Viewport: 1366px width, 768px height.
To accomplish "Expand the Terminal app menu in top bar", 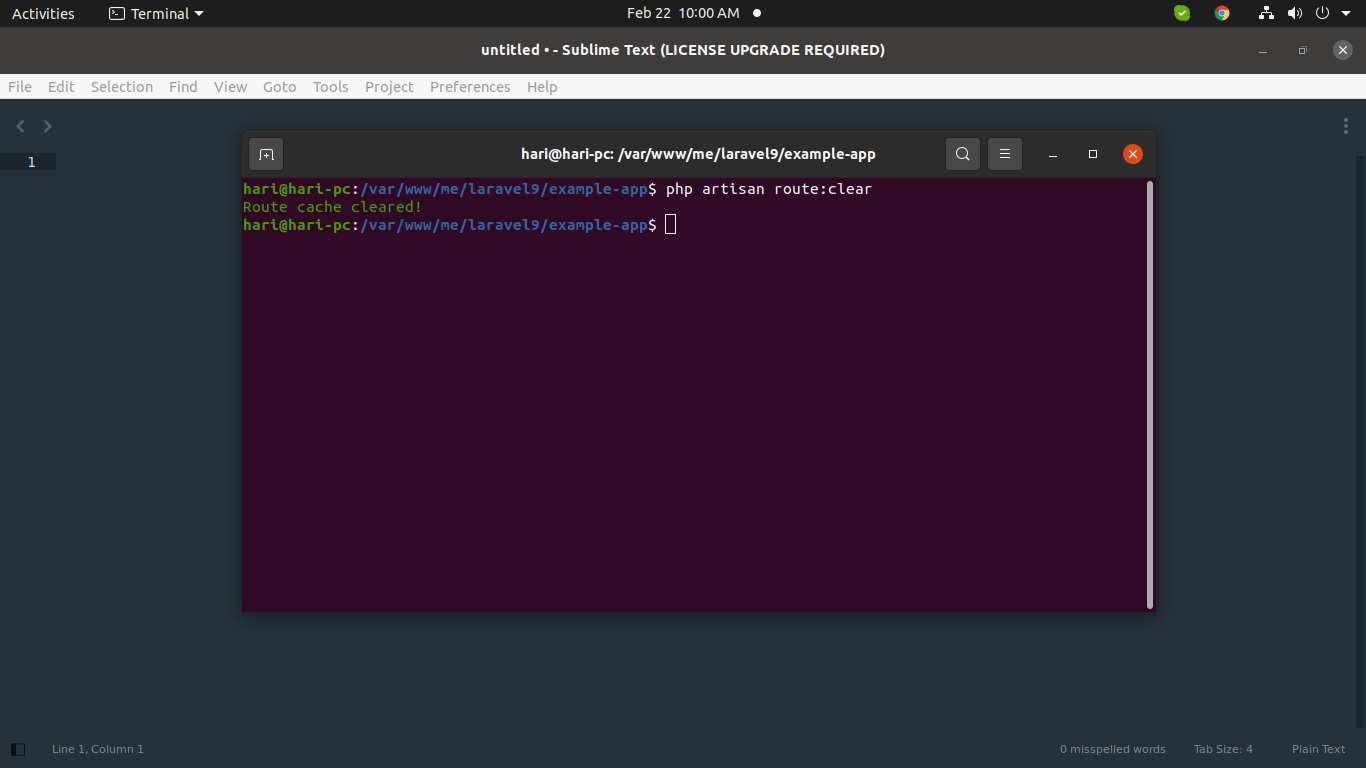I will 156,13.
